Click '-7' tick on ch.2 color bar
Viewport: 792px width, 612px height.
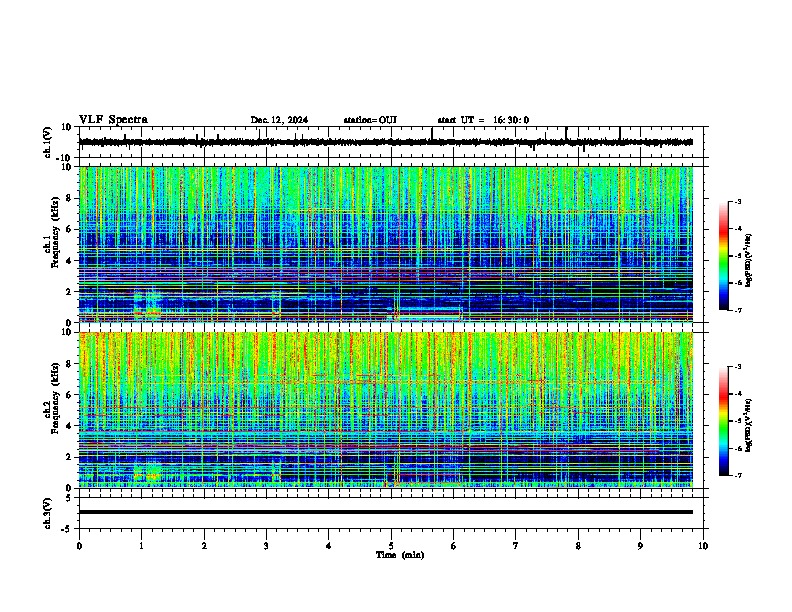pyautogui.click(x=737, y=475)
